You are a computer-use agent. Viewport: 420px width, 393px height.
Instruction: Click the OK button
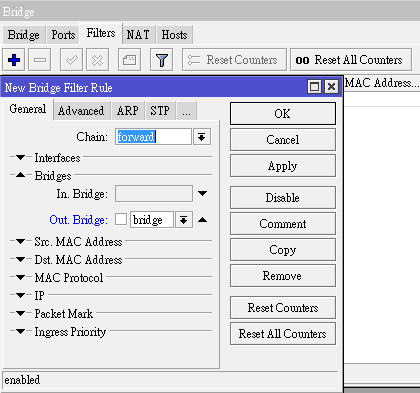point(283,114)
